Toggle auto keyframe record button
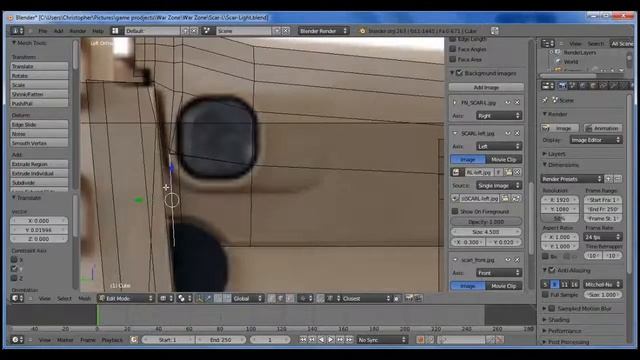The image size is (640, 360). click(x=420, y=340)
